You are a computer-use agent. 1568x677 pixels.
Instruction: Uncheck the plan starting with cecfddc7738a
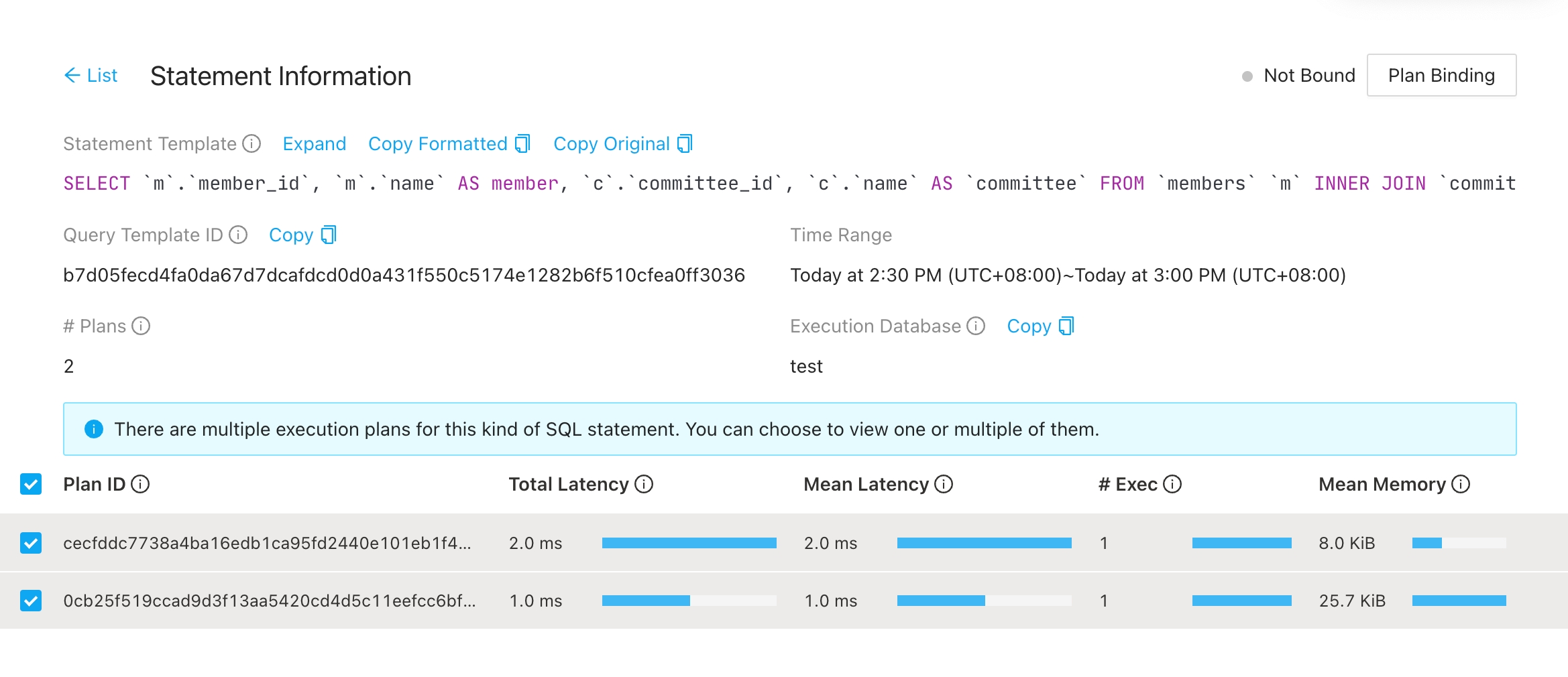(x=31, y=543)
